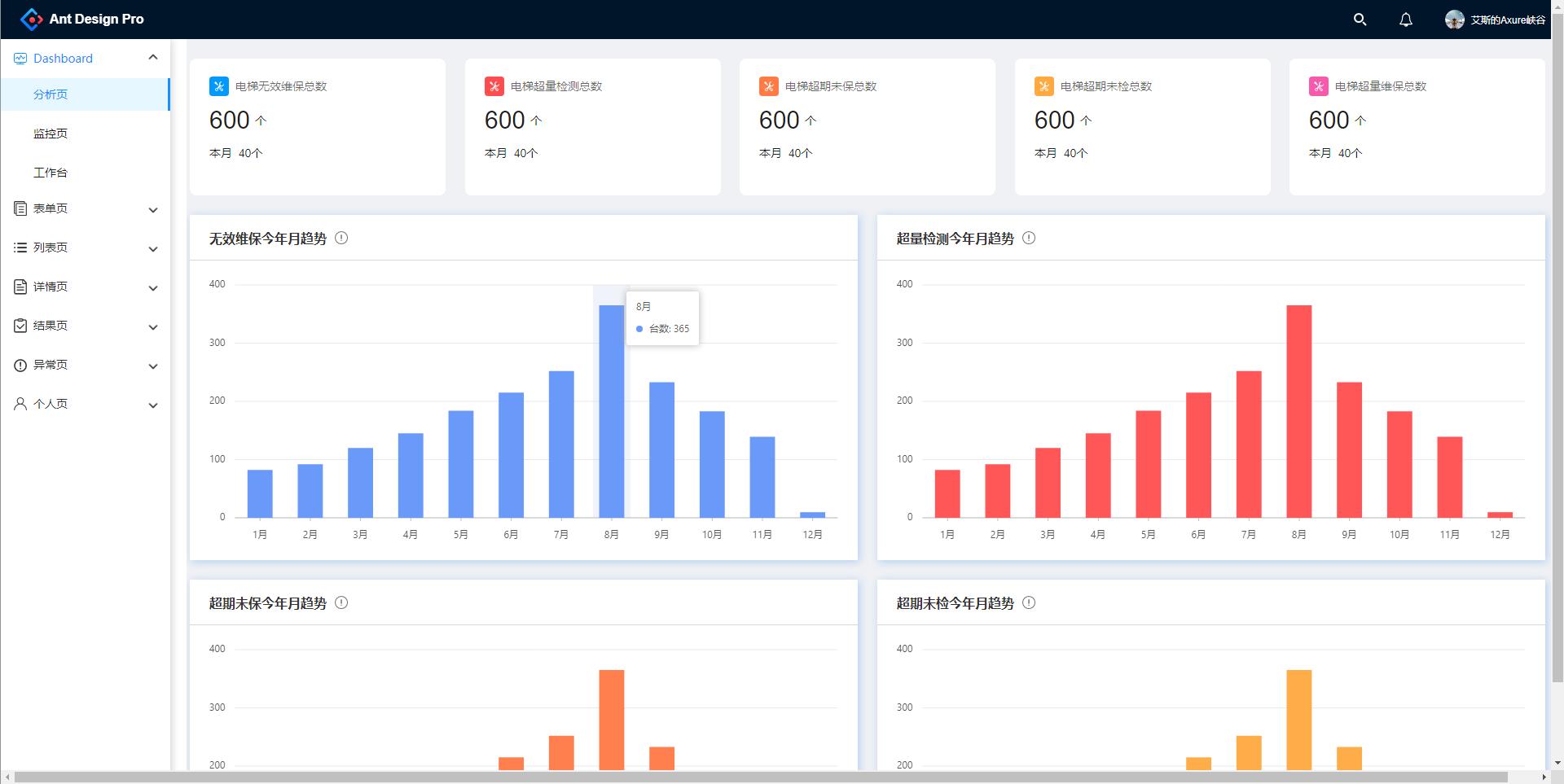The width and height of the screenshot is (1564, 784).
Task: Click the Dashboard menu label
Action: (63, 59)
